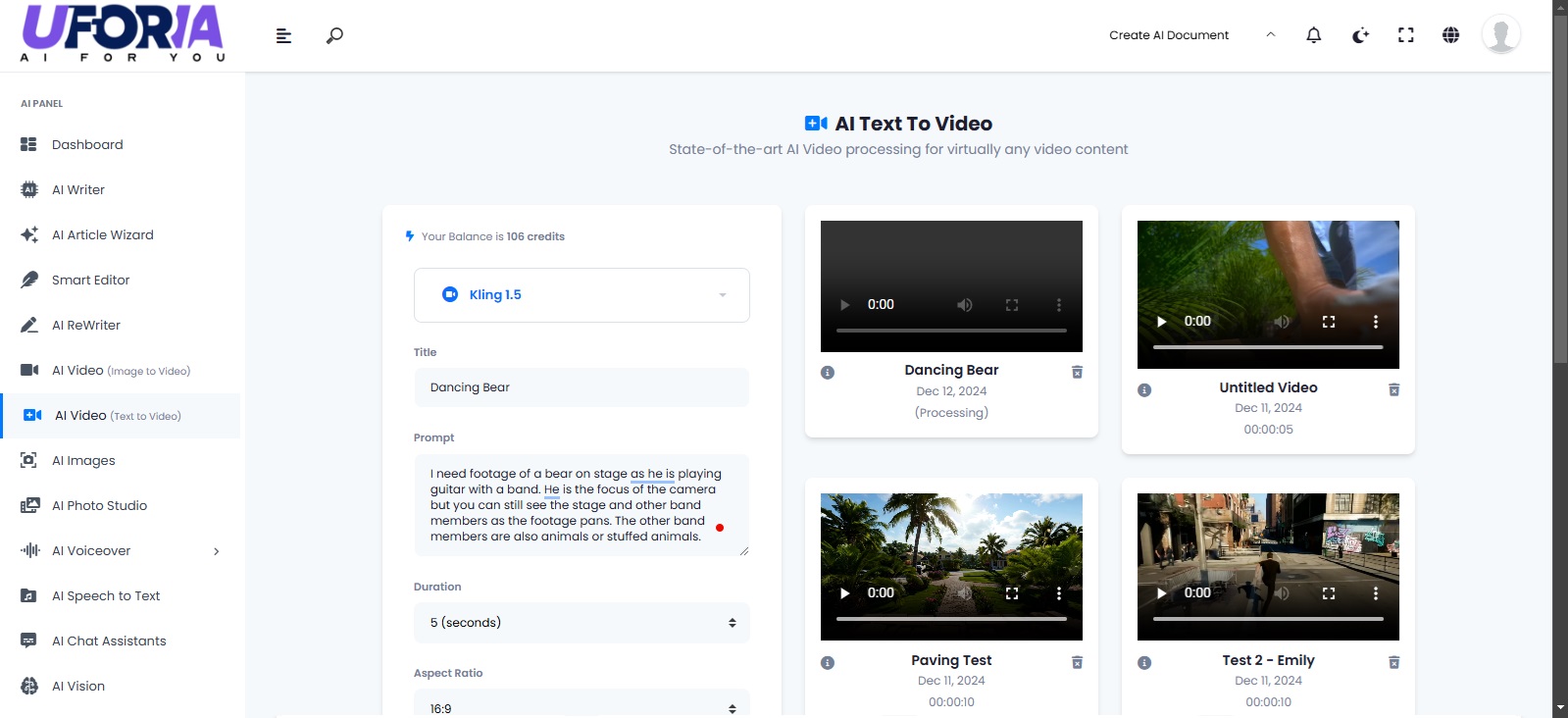1568x718 pixels.
Task: Select AI Video Text to Video
Action: pos(120,415)
